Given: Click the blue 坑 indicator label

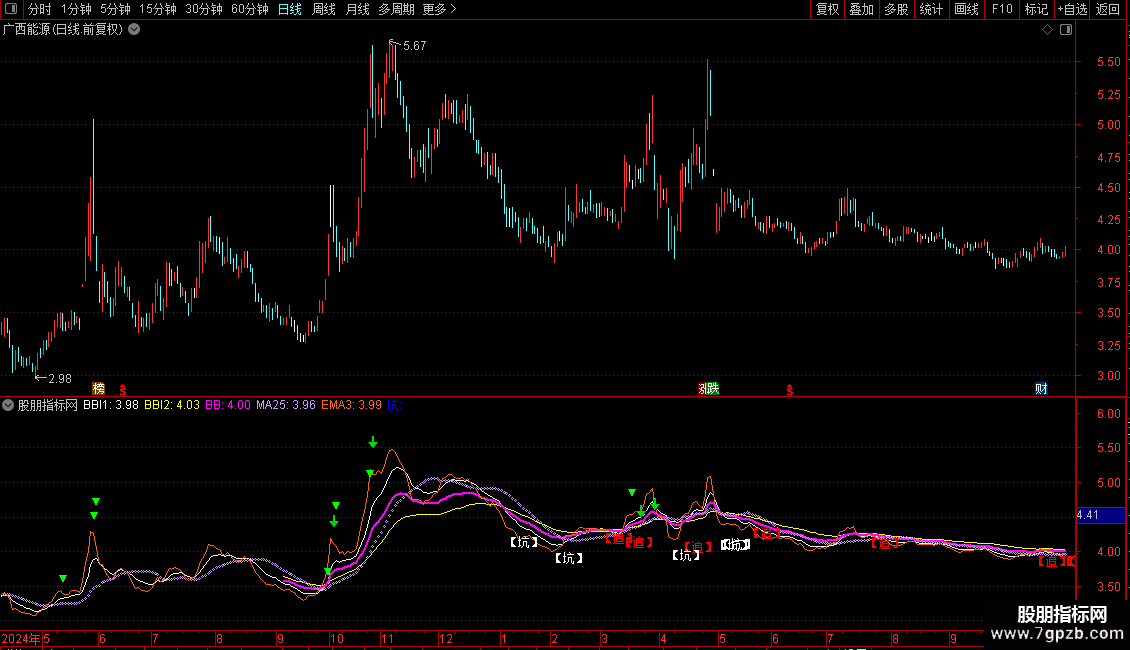Looking at the screenshot, I should tap(393, 405).
